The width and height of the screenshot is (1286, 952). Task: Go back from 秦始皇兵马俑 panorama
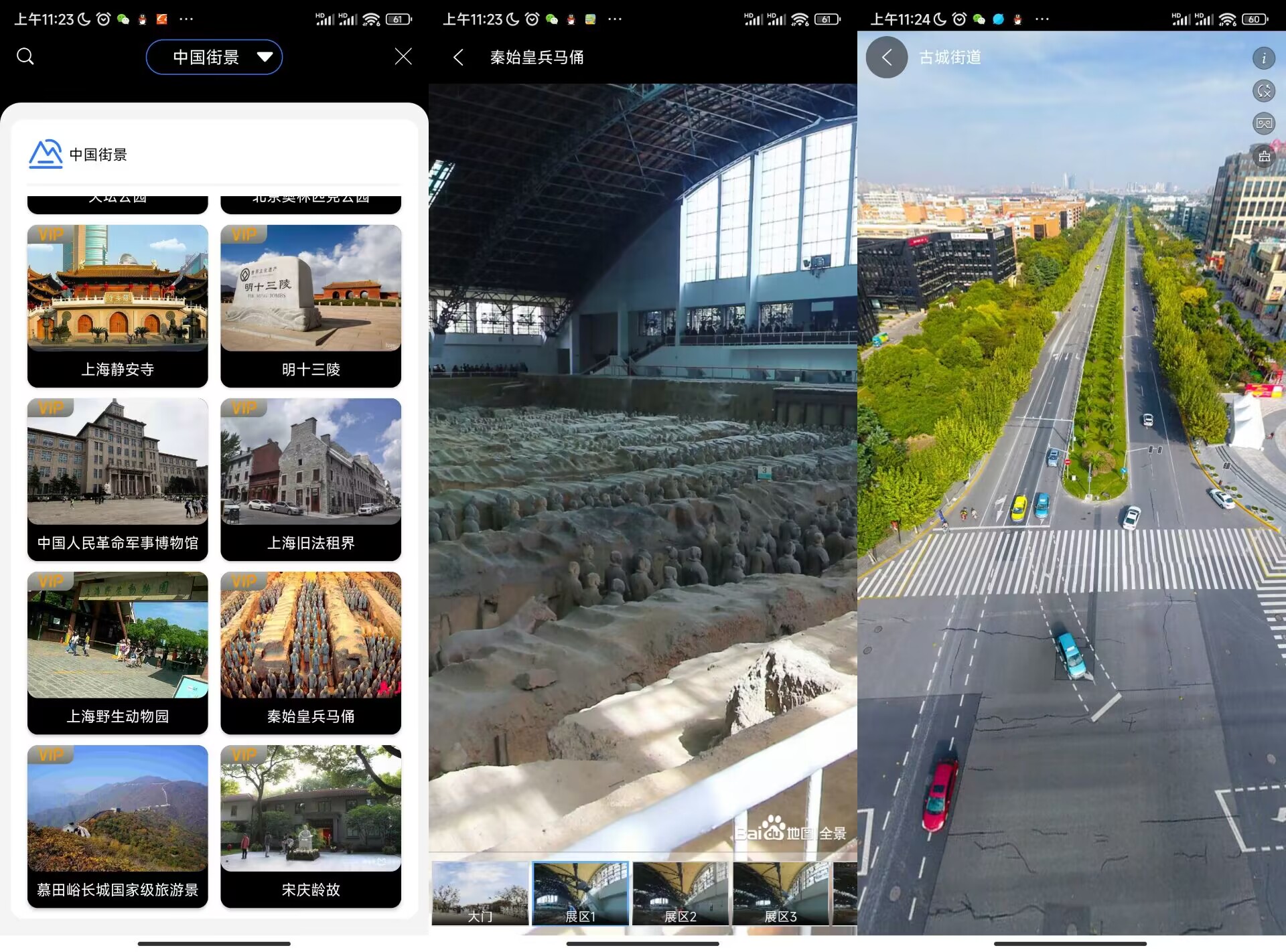[x=458, y=58]
